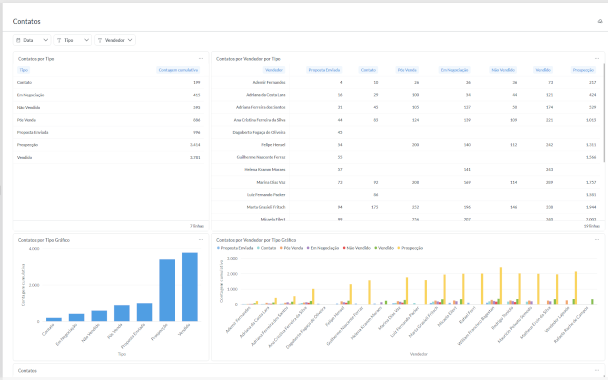Click the Contatos por Tipo Gráfico panel title
Screen dimensions: 608x380
(44, 240)
